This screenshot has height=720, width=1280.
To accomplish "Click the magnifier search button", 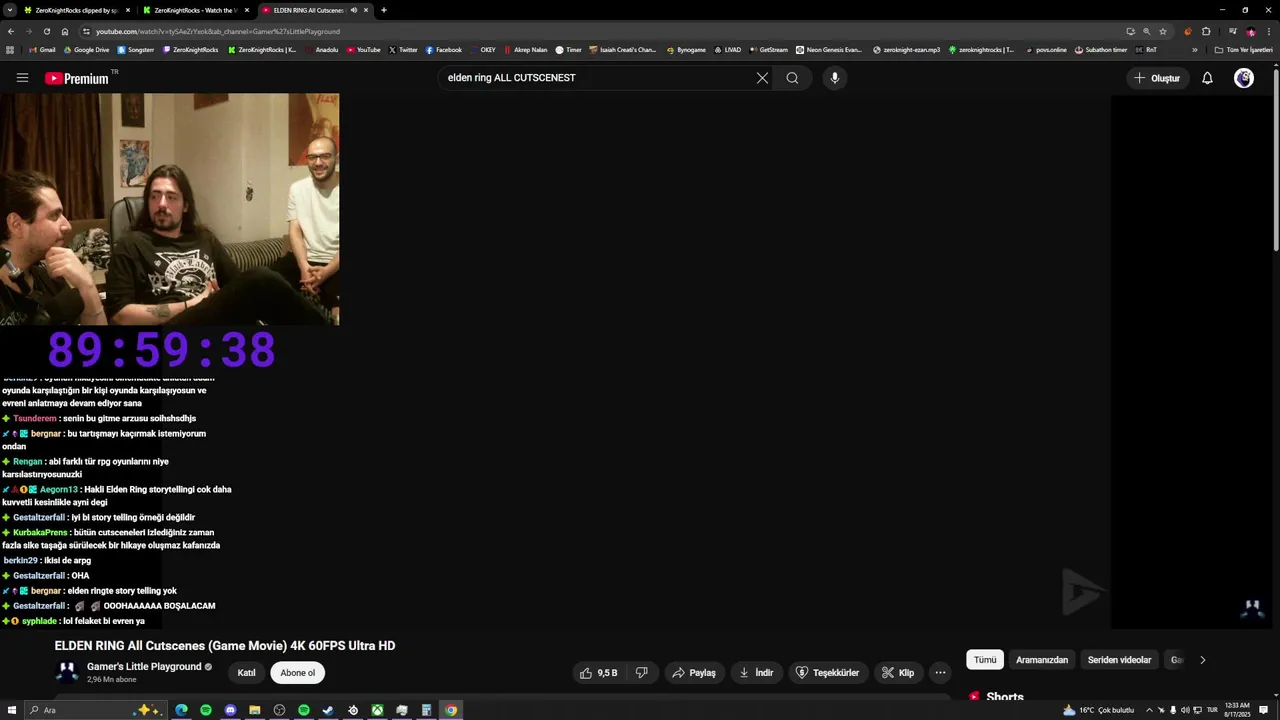I will pos(792,78).
